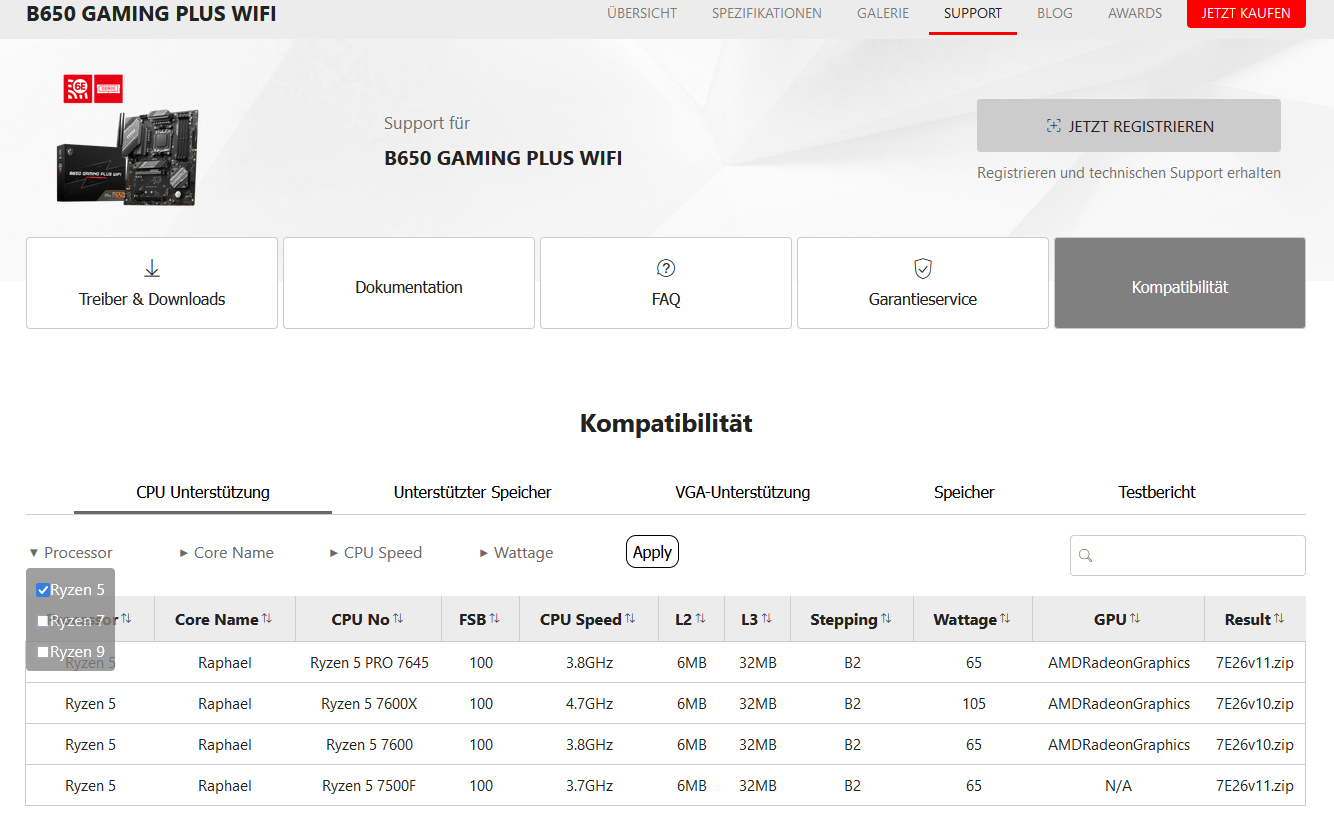Image resolution: width=1334 pixels, height=826 pixels.
Task: Switch to the Speicher tab
Action: point(964,492)
